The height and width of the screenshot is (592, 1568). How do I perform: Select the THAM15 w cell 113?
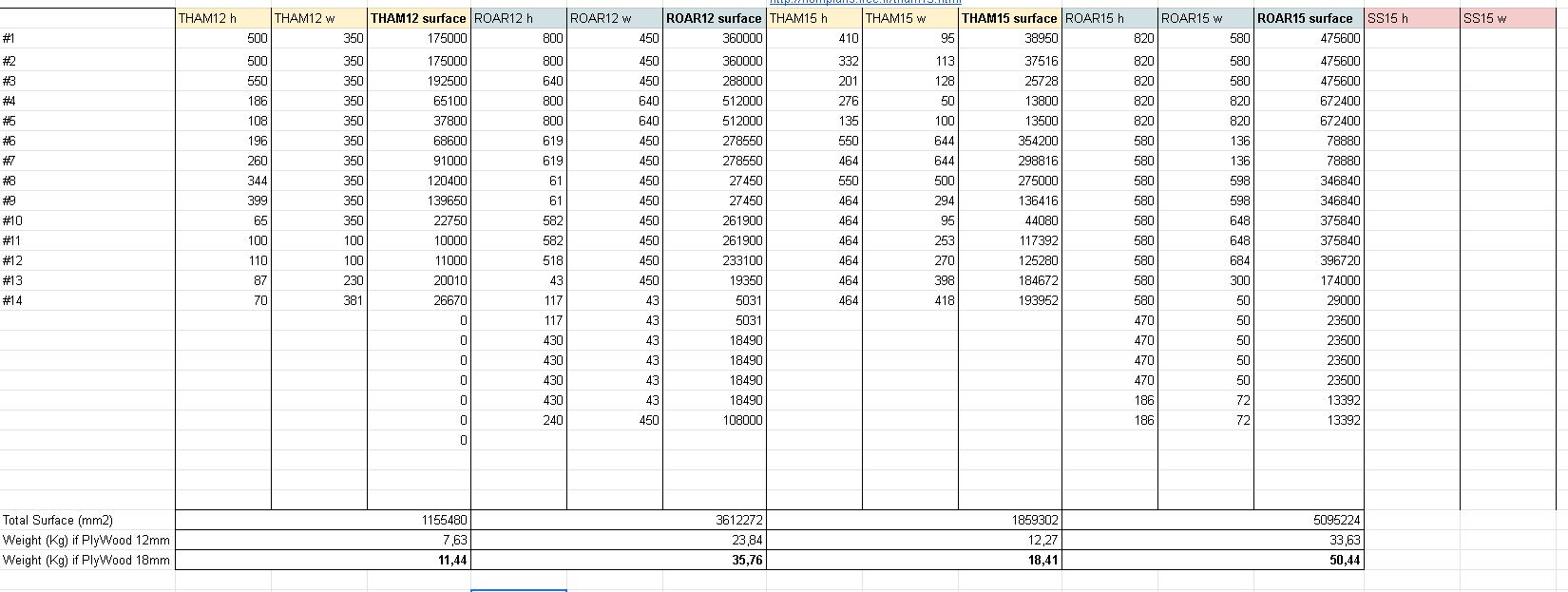[910, 61]
